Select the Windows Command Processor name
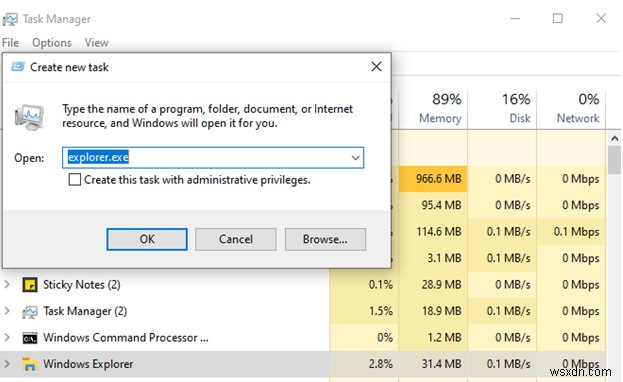Image resolution: width=623 pixels, height=382 pixels. (126, 337)
